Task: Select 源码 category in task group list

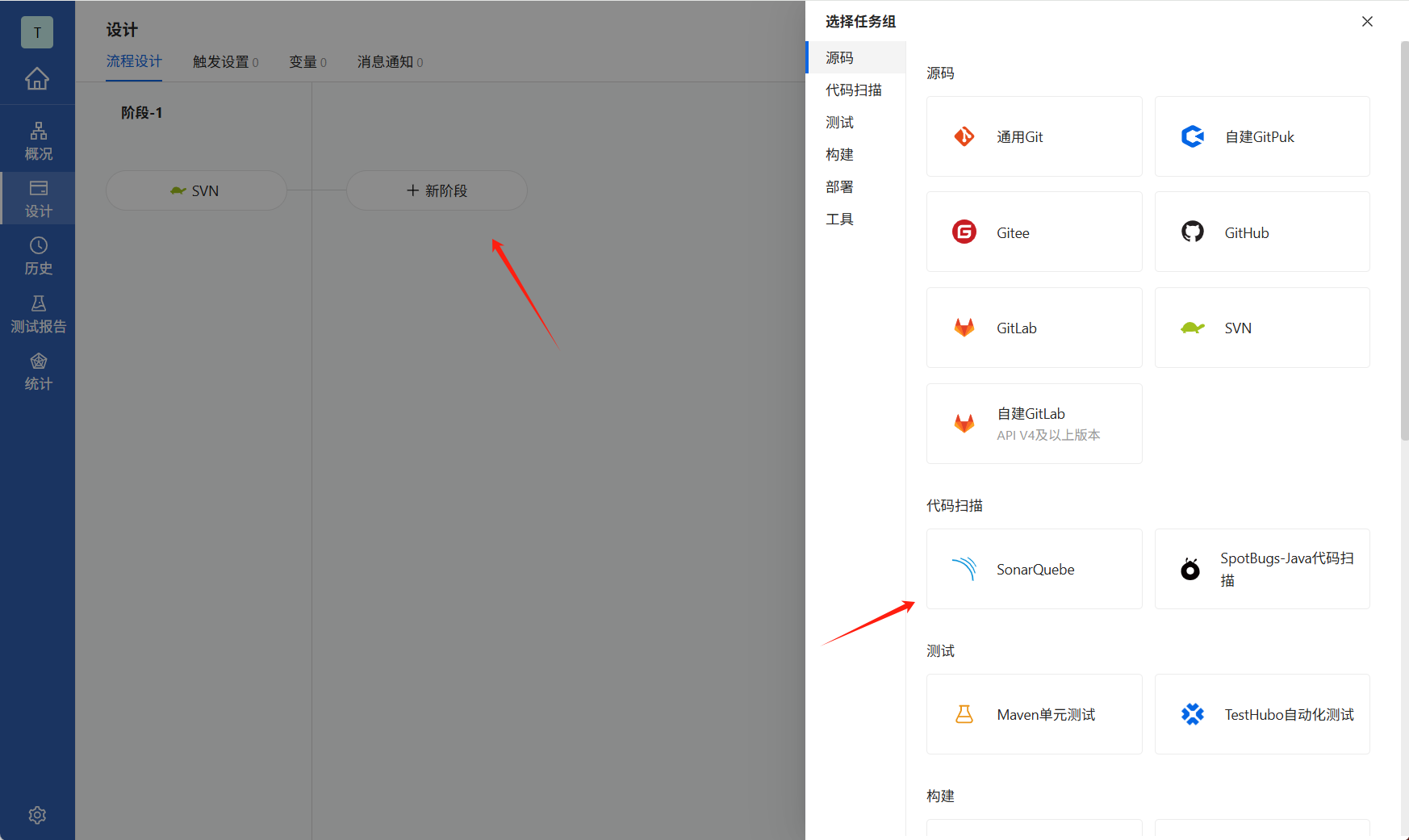Action: [x=856, y=57]
